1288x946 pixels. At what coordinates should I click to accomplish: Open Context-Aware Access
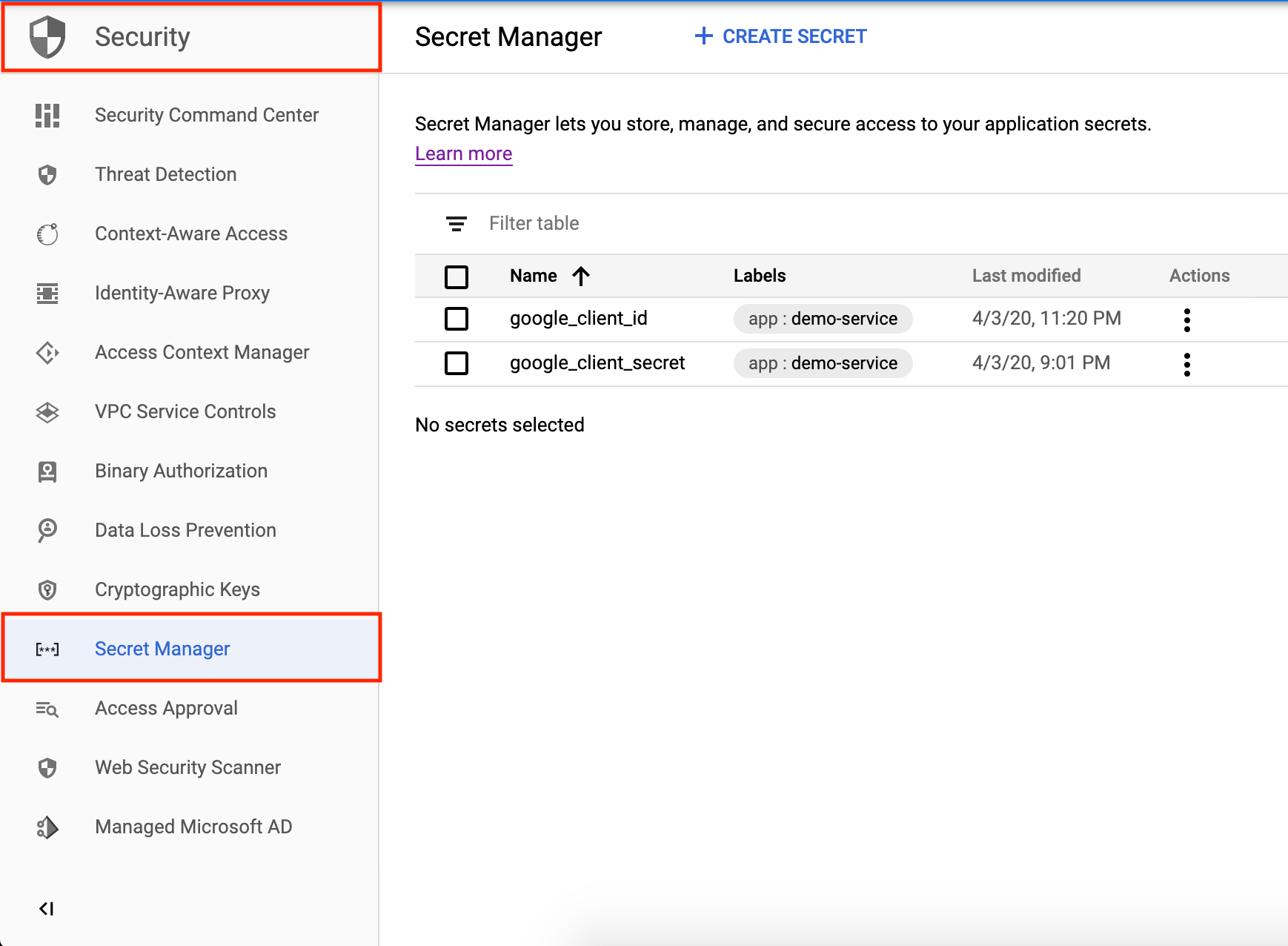click(x=190, y=234)
